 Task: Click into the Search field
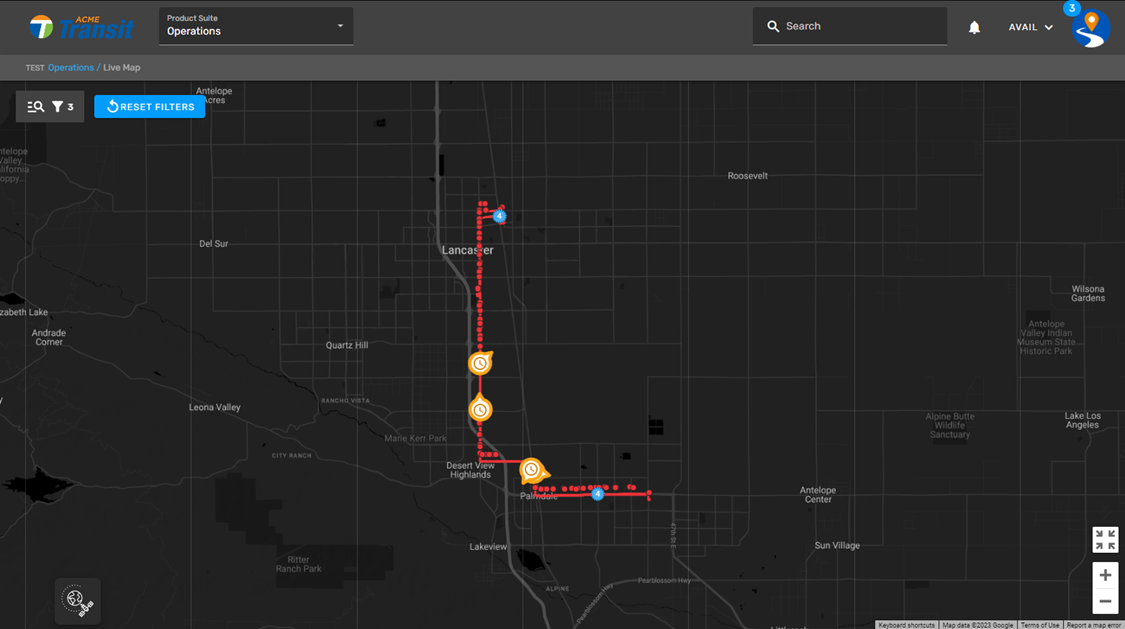[849, 26]
